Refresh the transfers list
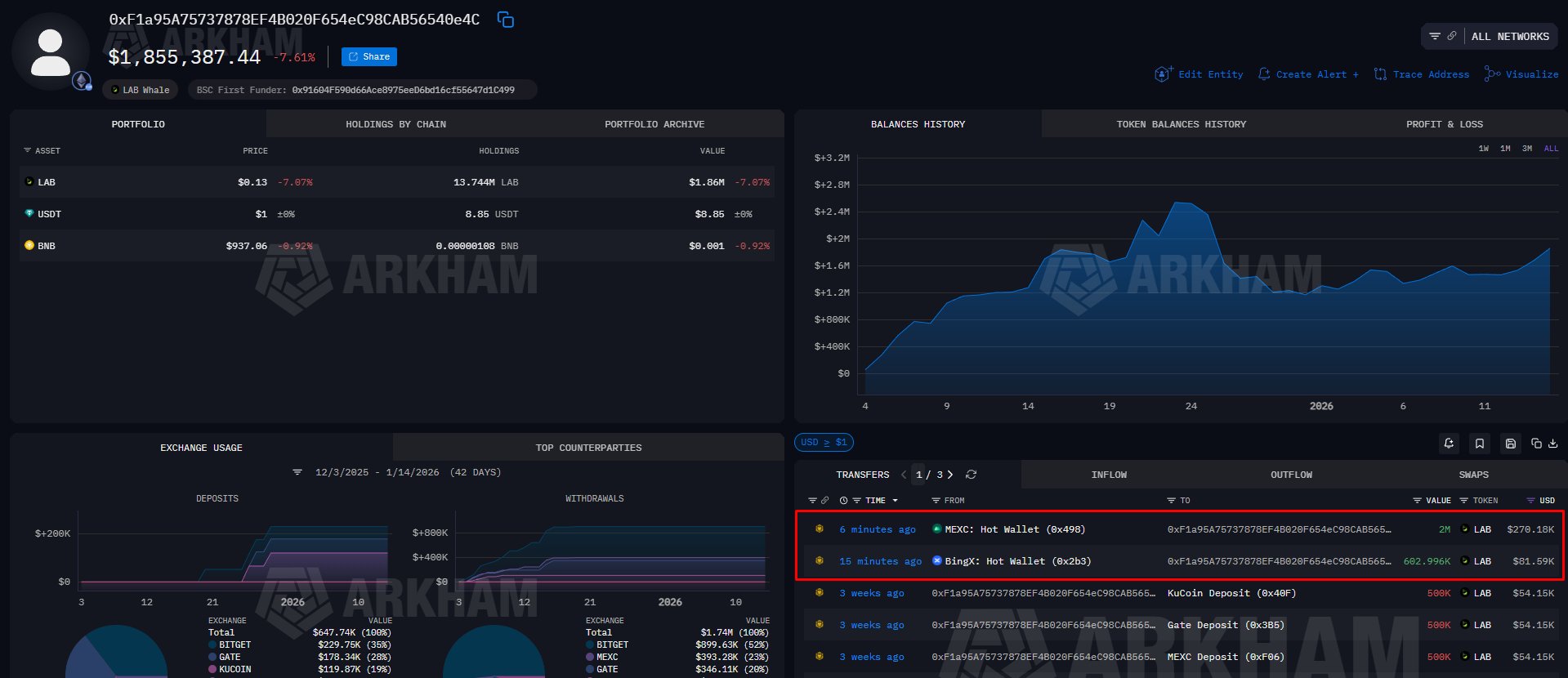The image size is (1568, 678). (971, 475)
